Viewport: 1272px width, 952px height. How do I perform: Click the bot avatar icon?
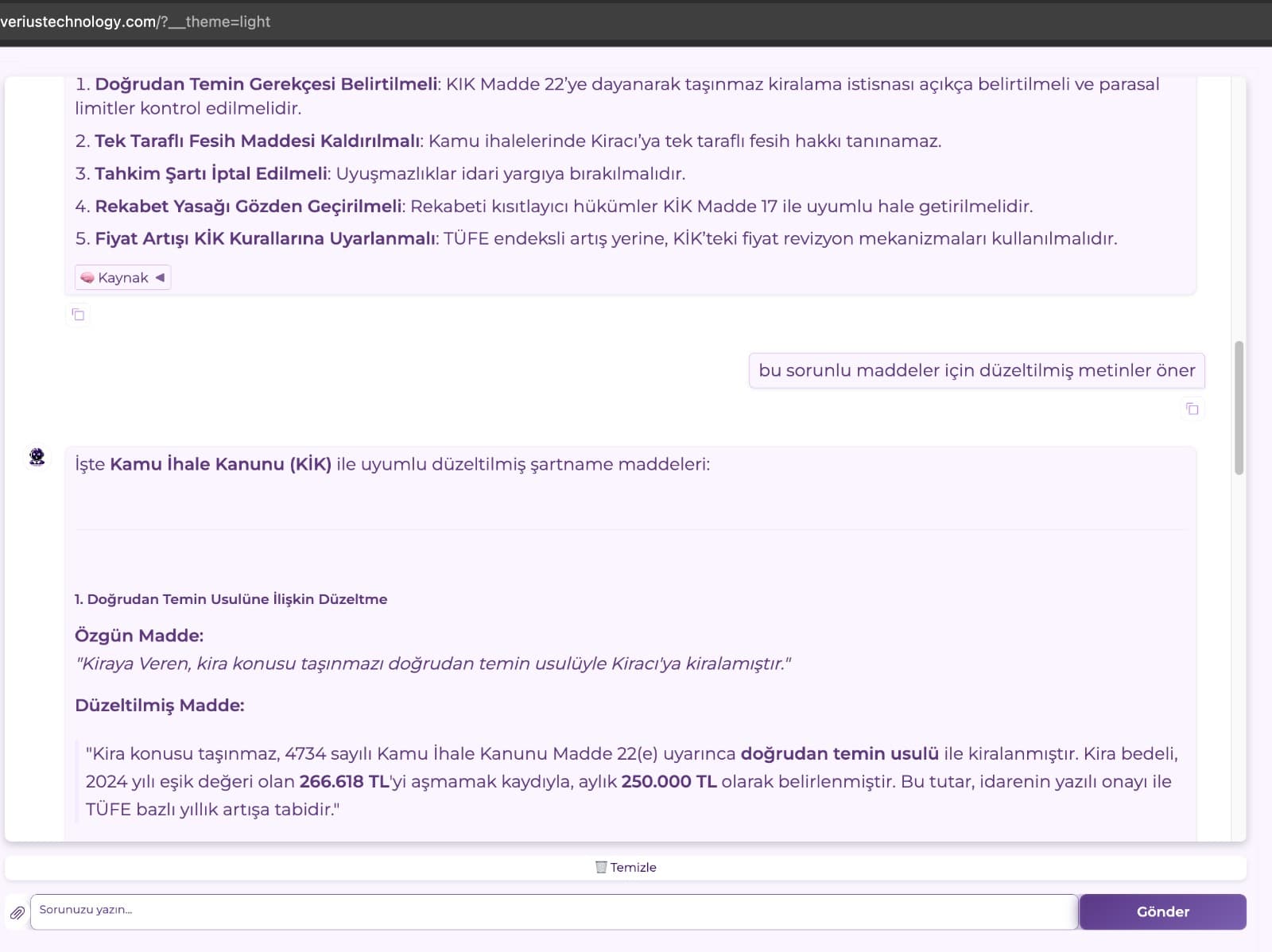click(37, 457)
